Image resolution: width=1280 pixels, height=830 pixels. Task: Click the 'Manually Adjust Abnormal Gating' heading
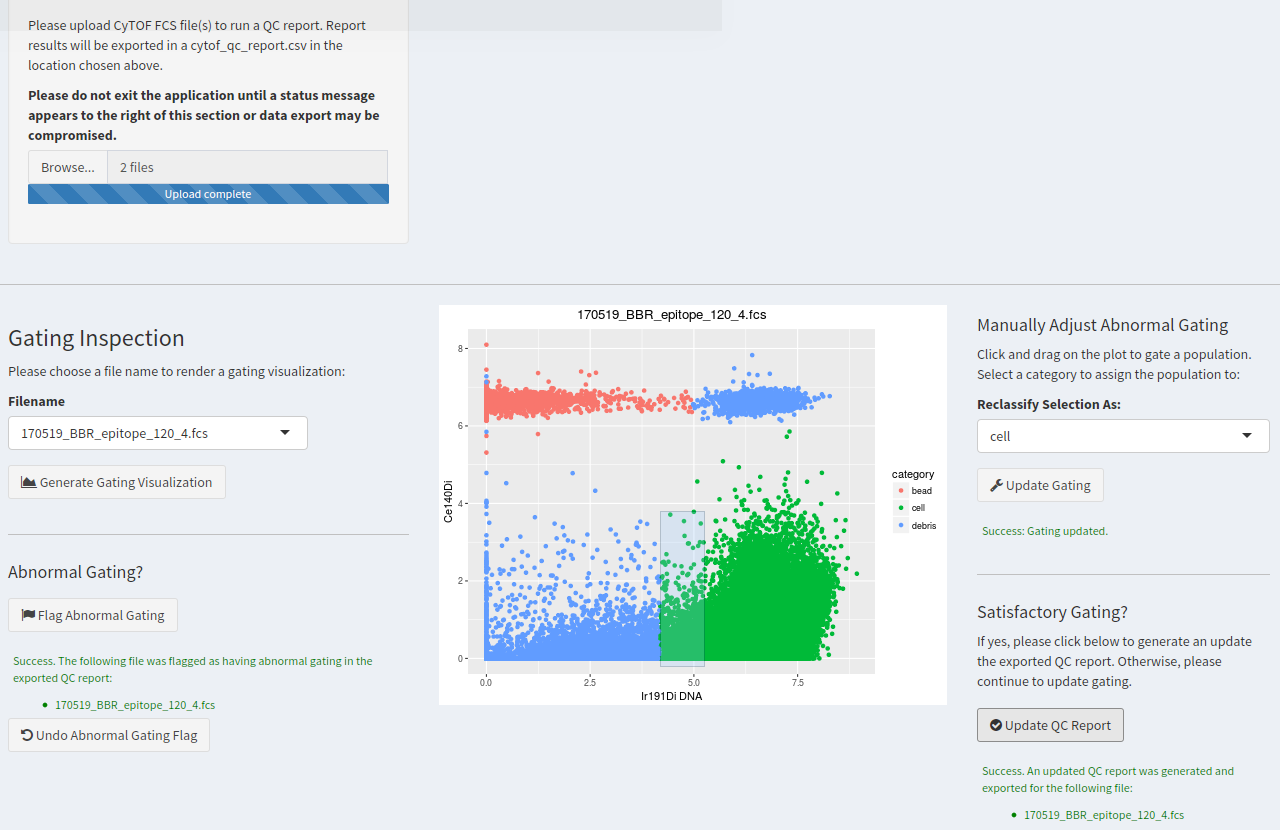(1102, 325)
